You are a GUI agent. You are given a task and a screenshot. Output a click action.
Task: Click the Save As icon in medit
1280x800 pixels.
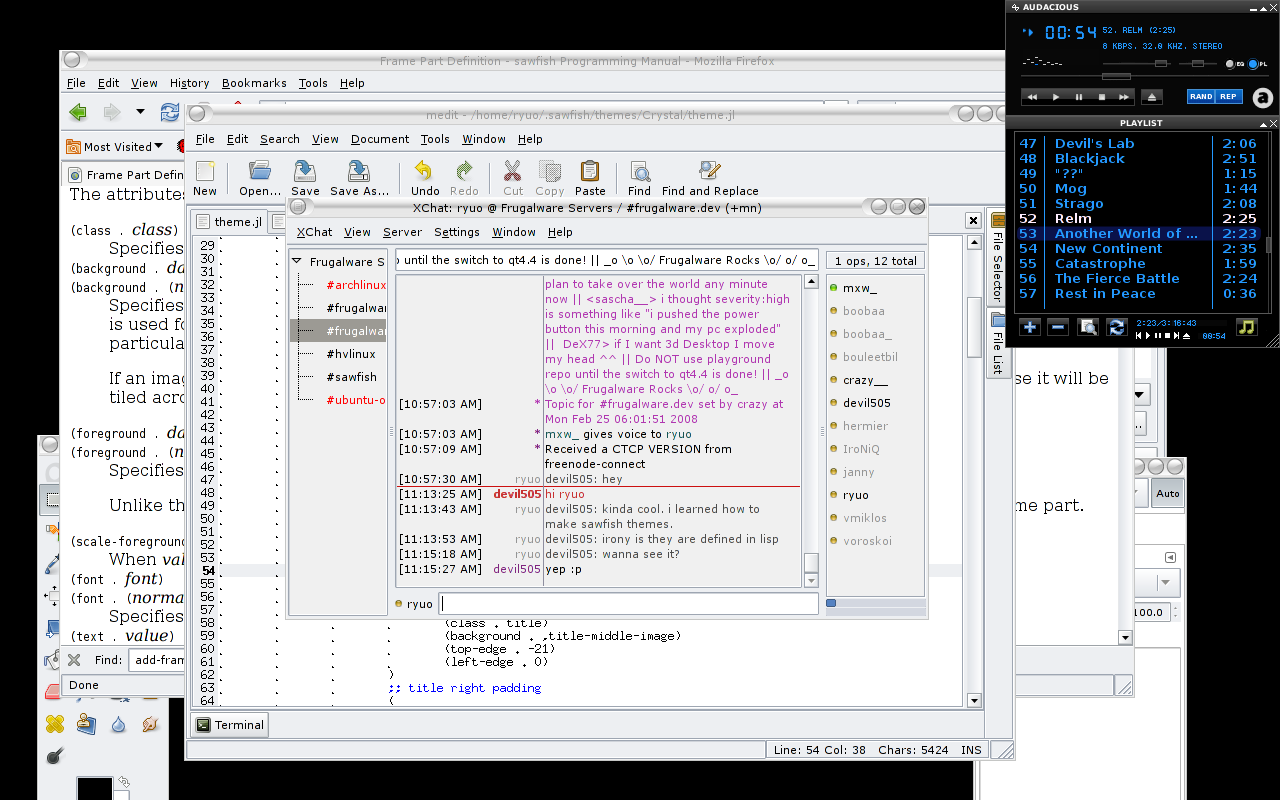tap(359, 171)
